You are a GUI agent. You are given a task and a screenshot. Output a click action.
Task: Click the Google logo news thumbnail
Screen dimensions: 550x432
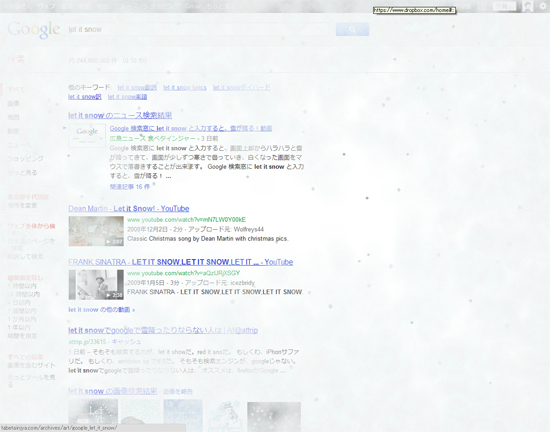(x=87, y=135)
